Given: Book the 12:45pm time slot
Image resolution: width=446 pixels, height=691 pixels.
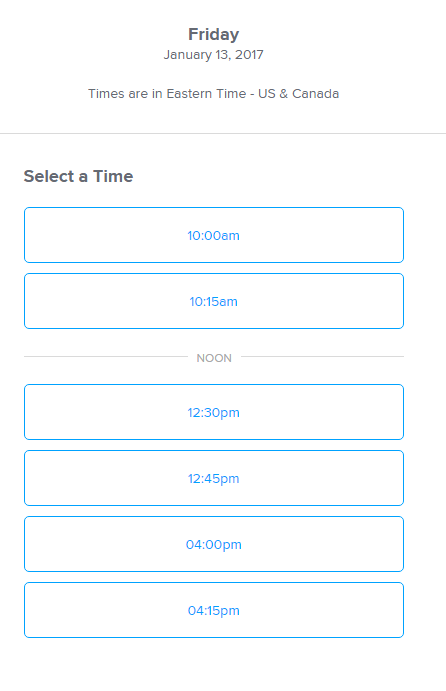Looking at the screenshot, I should pyautogui.click(x=214, y=478).
